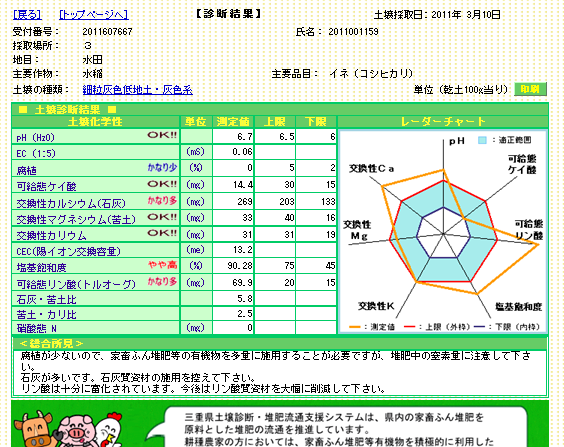
Task: Click the 交換性カルシウム かなり多 status badge
Action: (162, 201)
